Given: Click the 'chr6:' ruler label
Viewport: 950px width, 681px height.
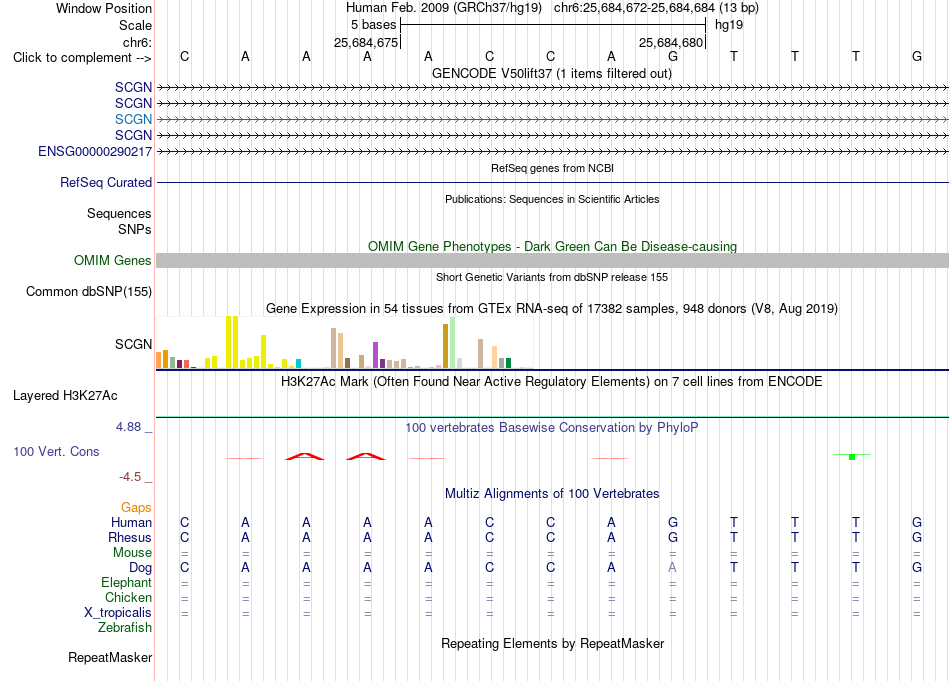Looking at the screenshot, I should point(137,42).
